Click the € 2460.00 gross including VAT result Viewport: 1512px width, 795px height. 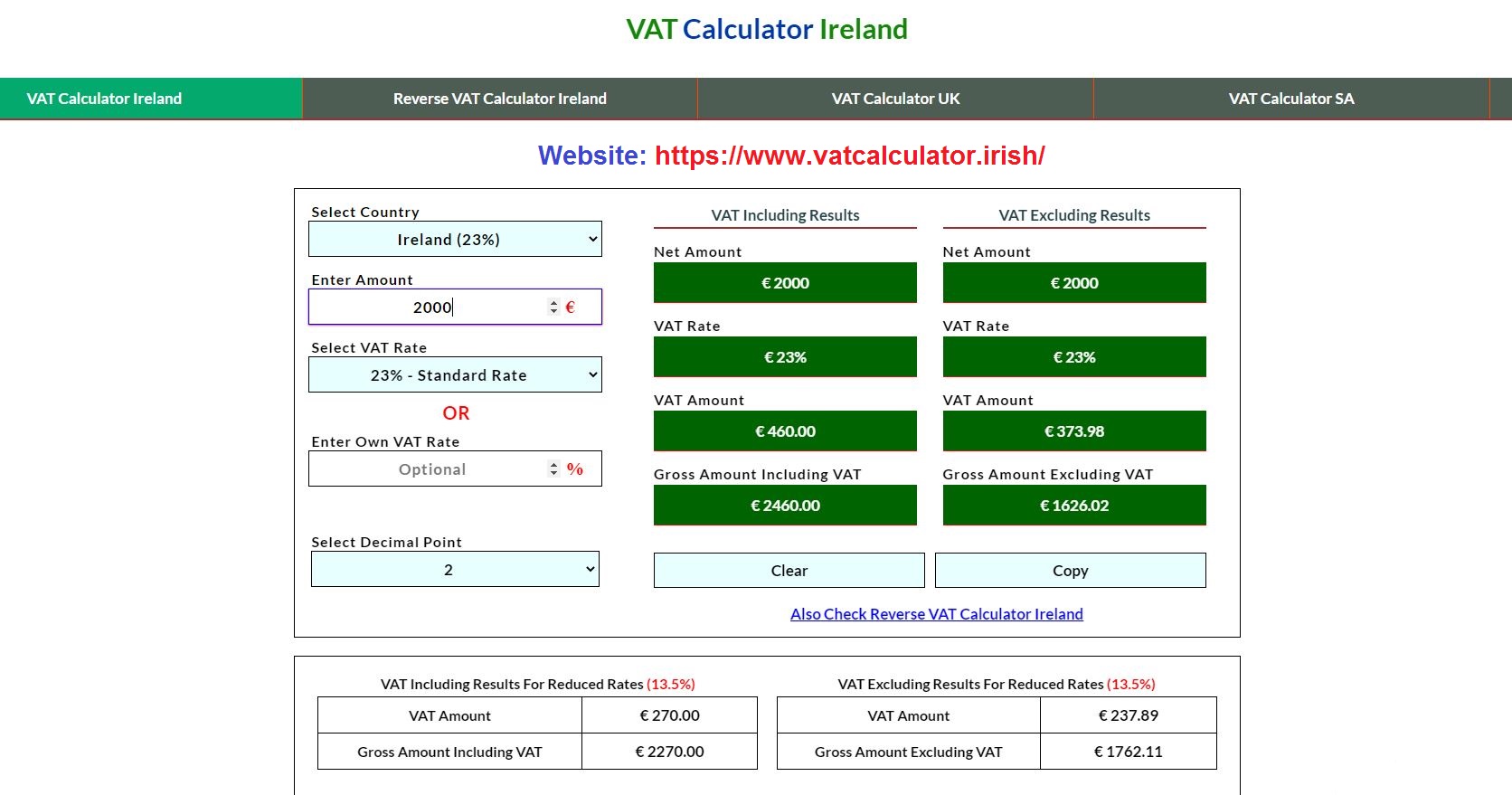pyautogui.click(x=785, y=506)
